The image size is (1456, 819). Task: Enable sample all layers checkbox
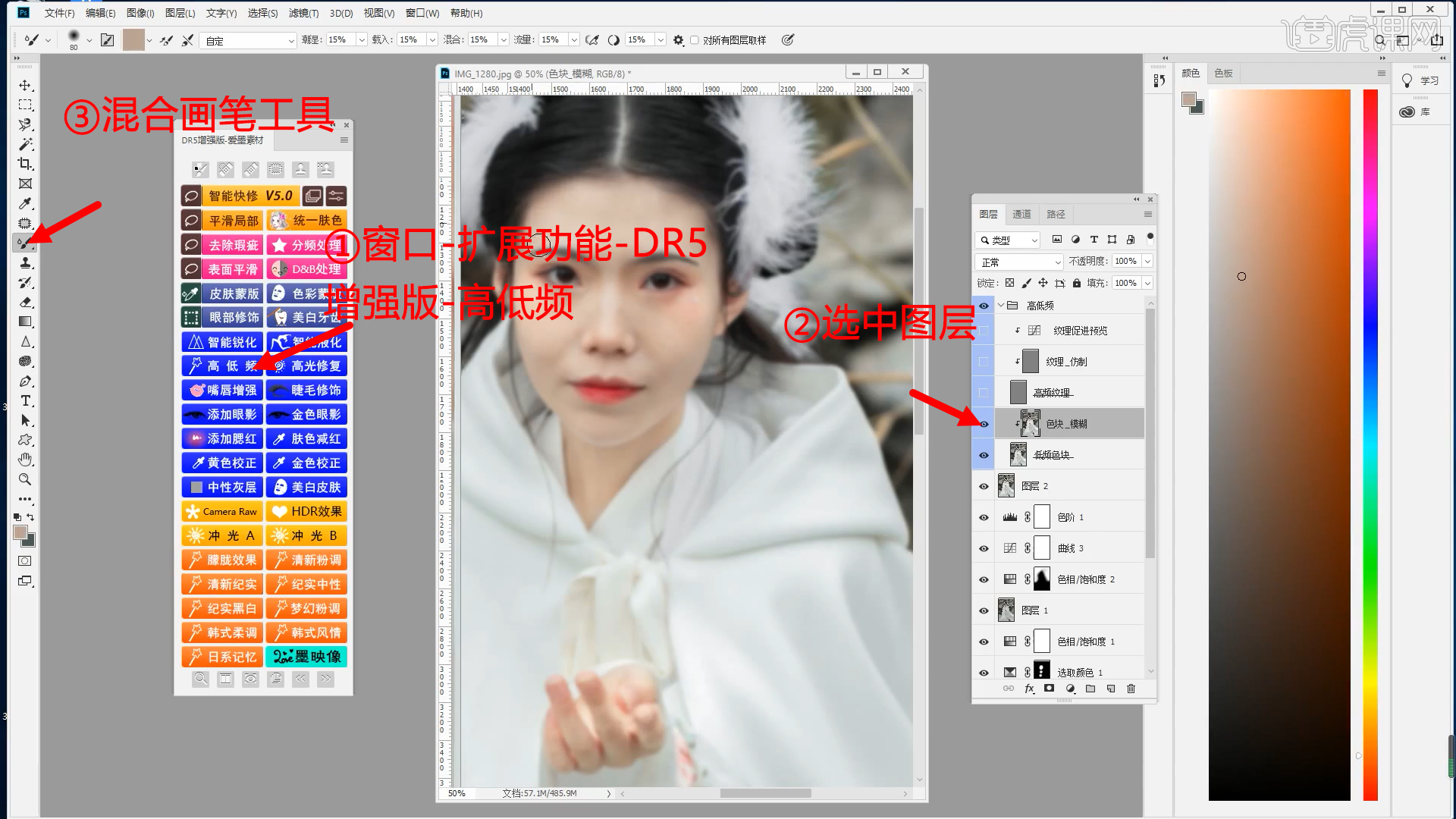coord(694,40)
